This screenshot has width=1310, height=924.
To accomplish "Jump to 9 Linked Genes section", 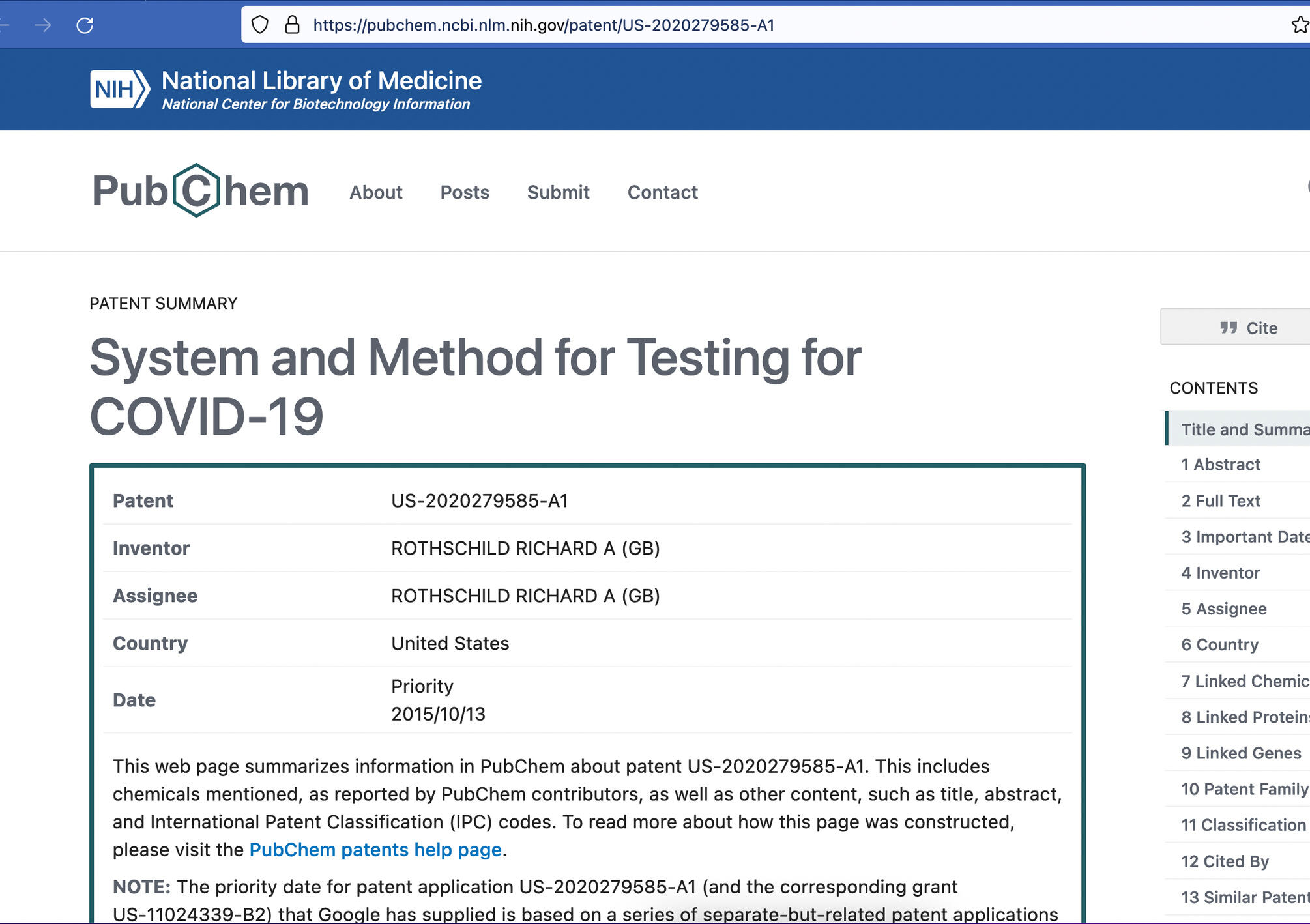I will (1241, 753).
